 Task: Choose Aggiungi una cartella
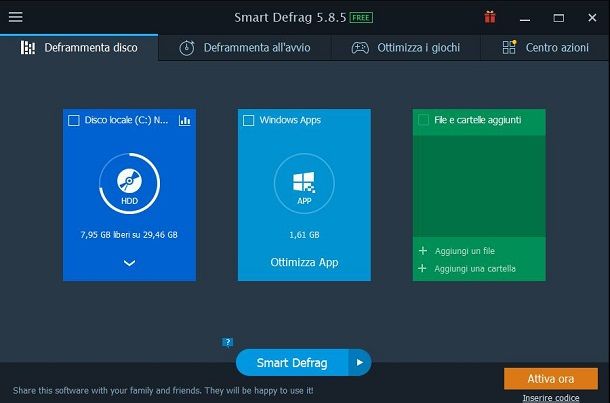tap(475, 268)
